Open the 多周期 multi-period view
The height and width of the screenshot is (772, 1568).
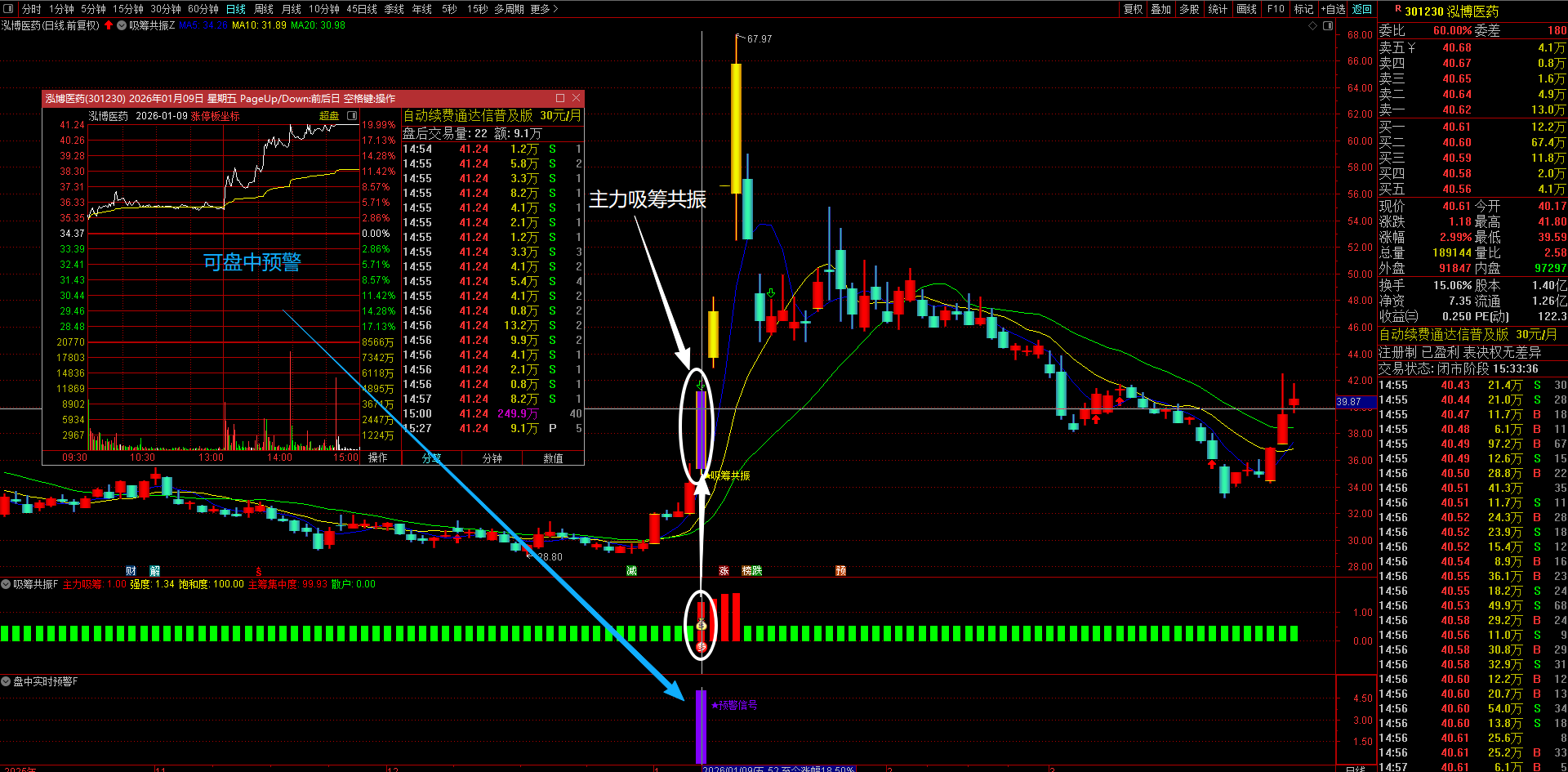509,9
